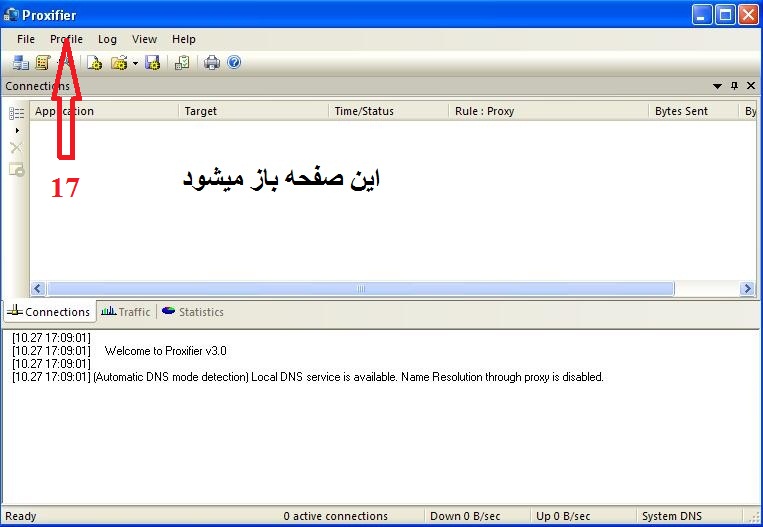This screenshot has width=763, height=527.
Task: Switch to the Connections tab
Action: 49,311
